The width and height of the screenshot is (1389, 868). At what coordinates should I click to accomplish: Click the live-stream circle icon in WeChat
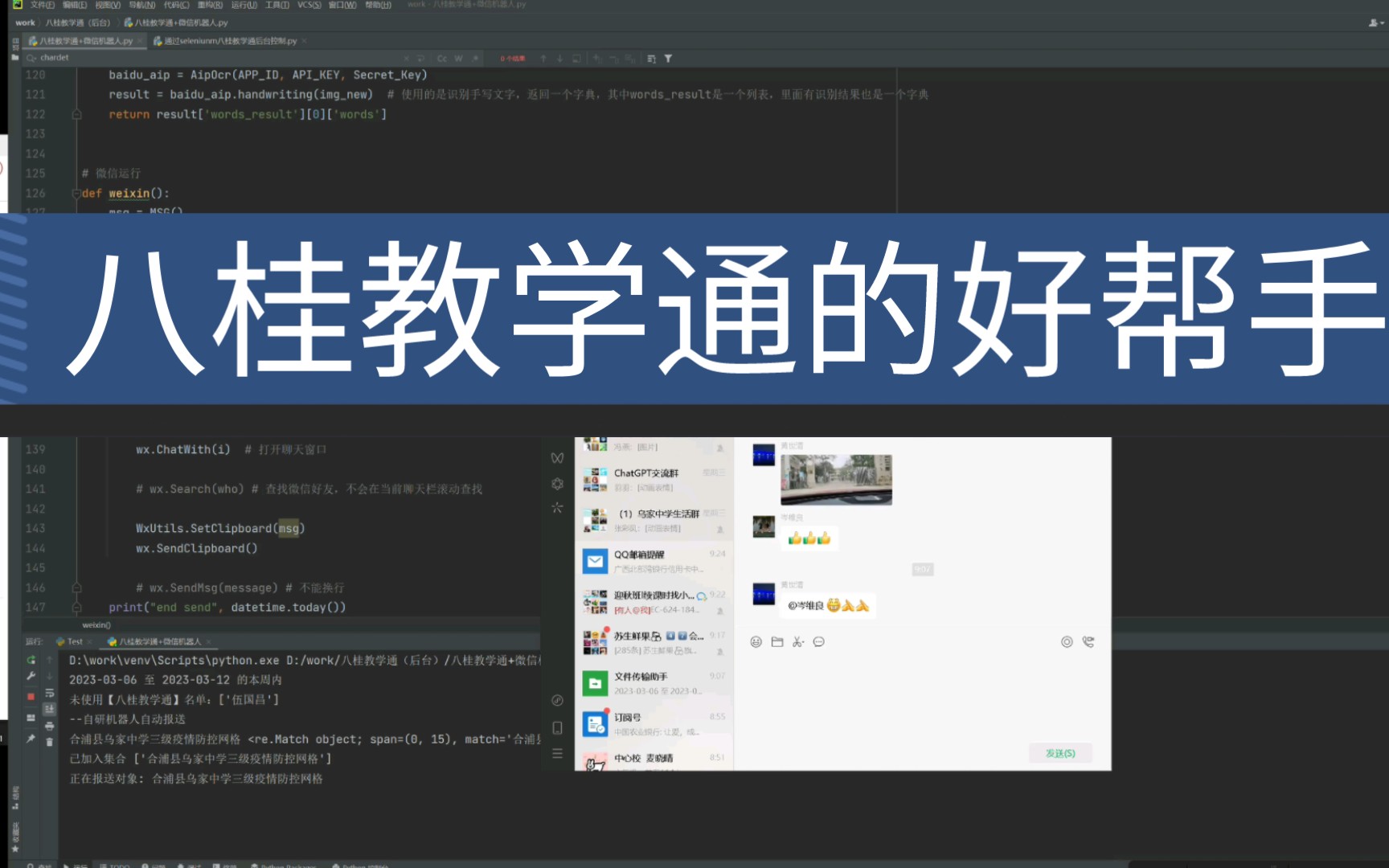1067,641
